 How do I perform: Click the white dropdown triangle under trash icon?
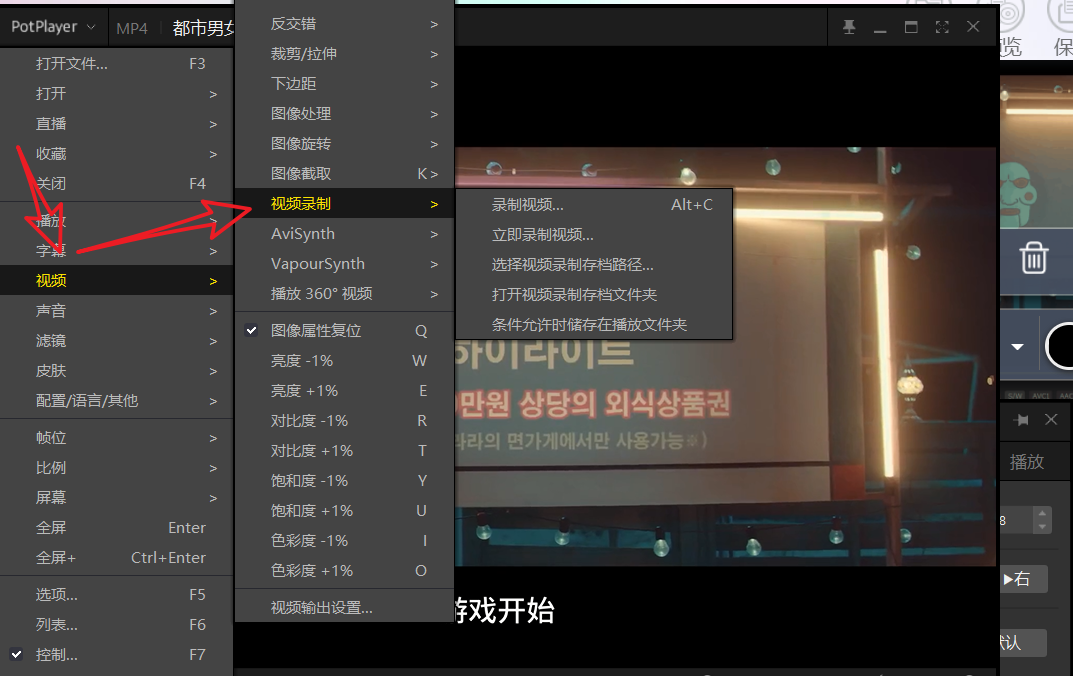click(x=1018, y=347)
